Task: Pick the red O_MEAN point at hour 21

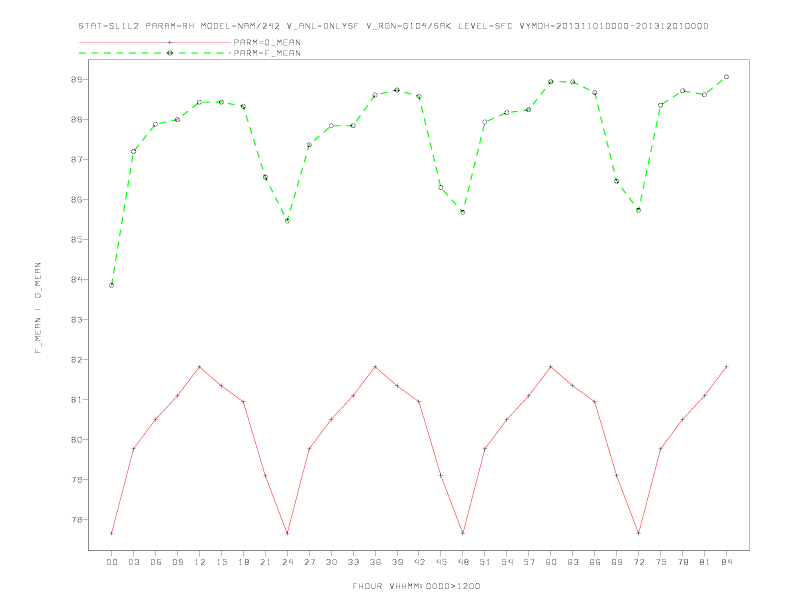Action: point(265,476)
